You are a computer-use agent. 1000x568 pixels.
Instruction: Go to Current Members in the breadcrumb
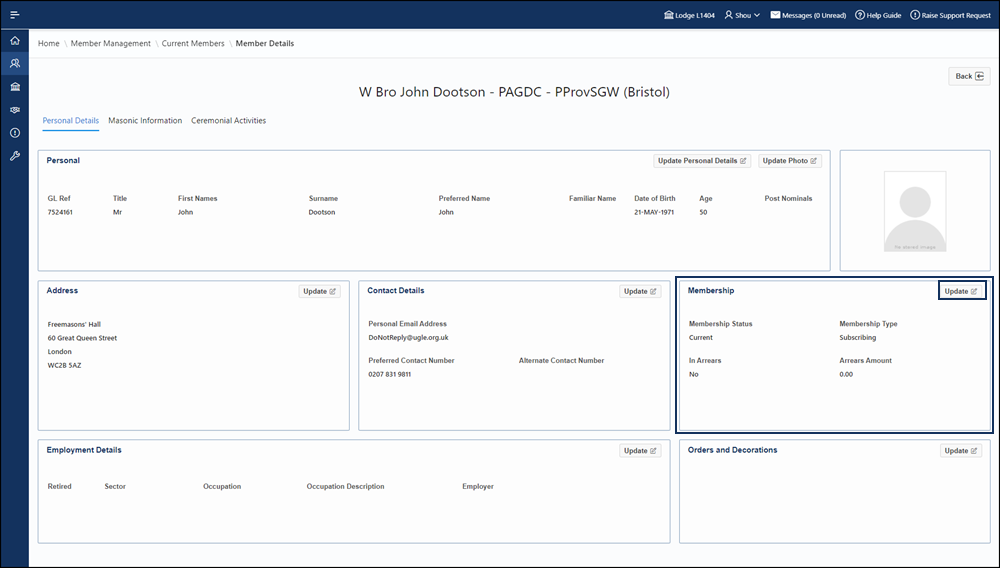(x=194, y=44)
